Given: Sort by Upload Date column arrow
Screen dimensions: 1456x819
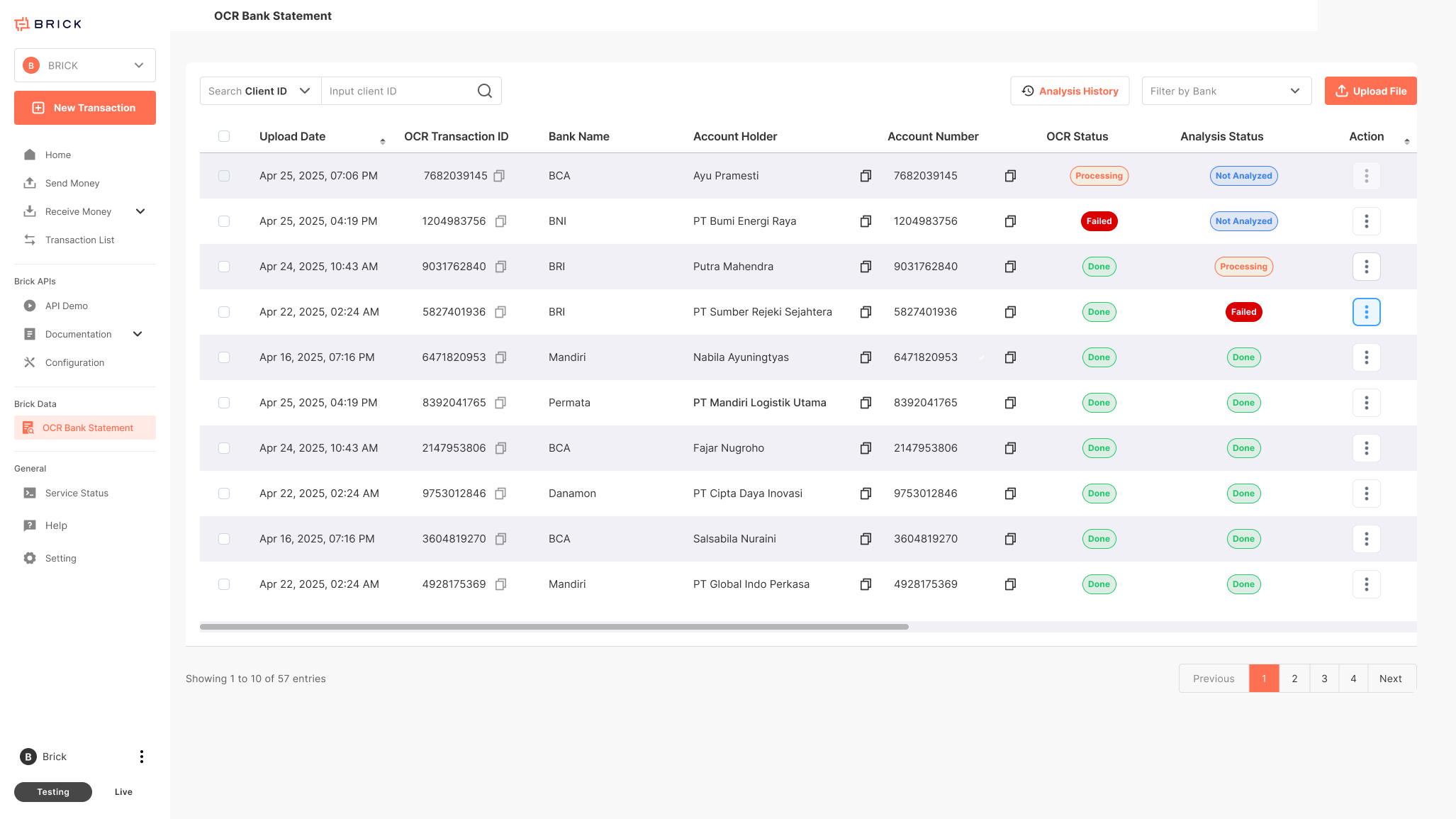Looking at the screenshot, I should (x=383, y=141).
